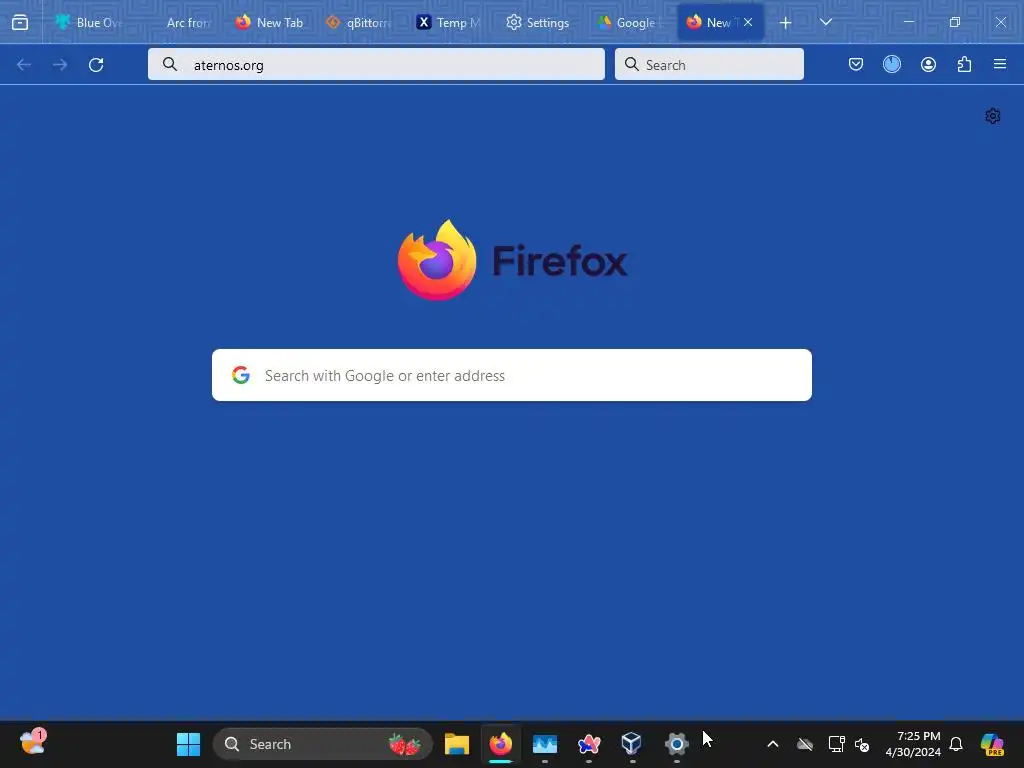Go forward one page
Viewport: 1024px width, 768px height.
click(x=60, y=65)
